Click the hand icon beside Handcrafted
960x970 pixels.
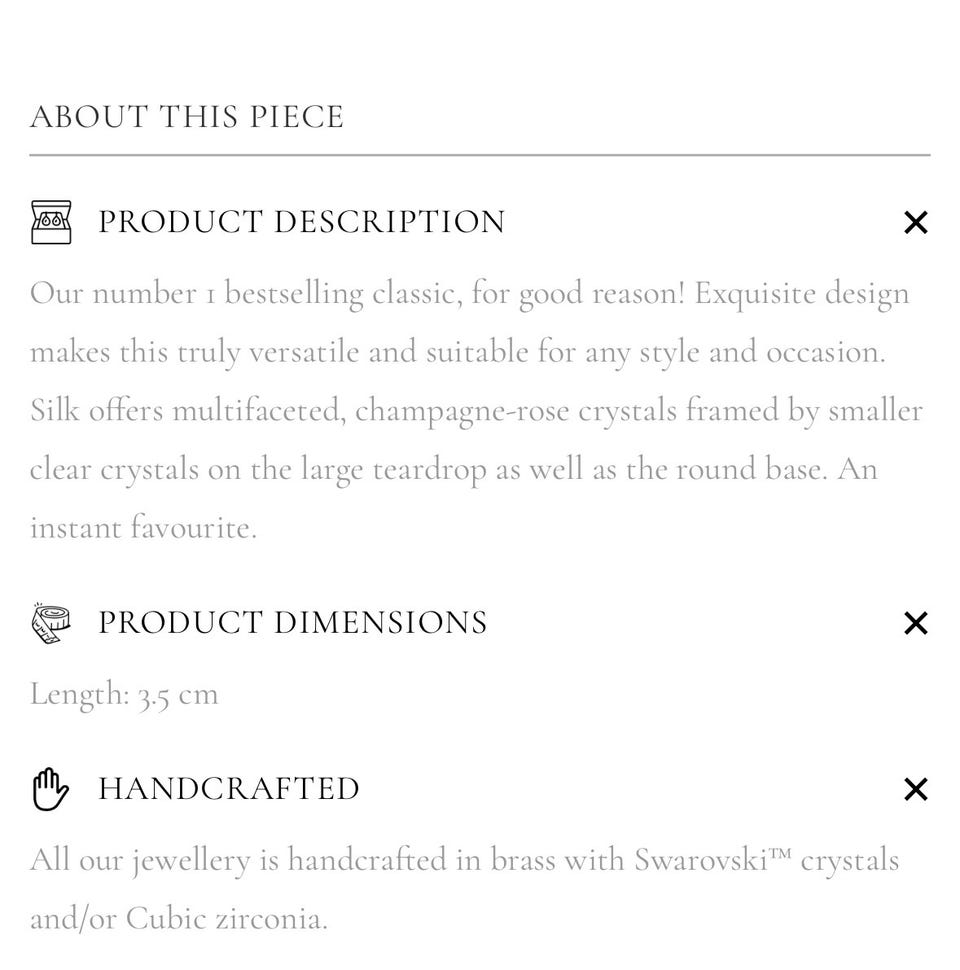[51, 789]
